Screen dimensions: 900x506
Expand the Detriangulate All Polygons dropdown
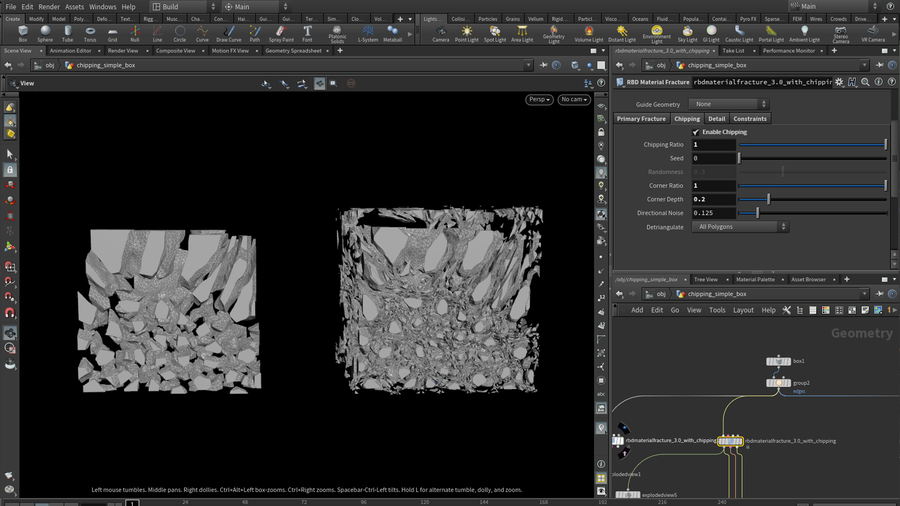pyautogui.click(x=741, y=227)
